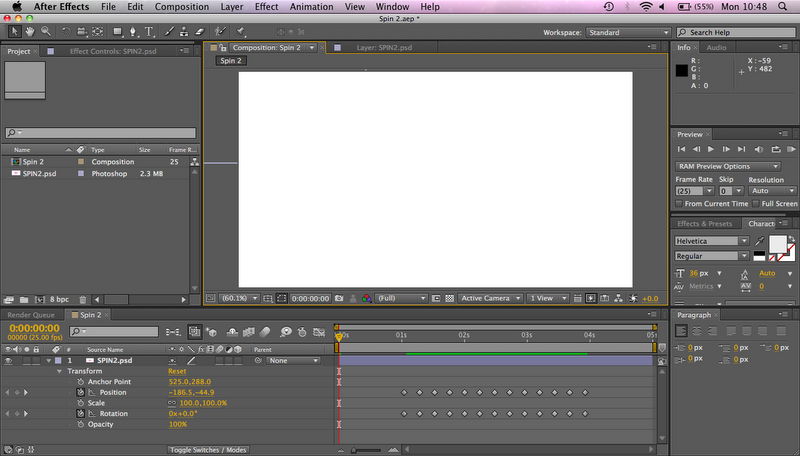Open the Regular font style dropdown

tap(712, 256)
